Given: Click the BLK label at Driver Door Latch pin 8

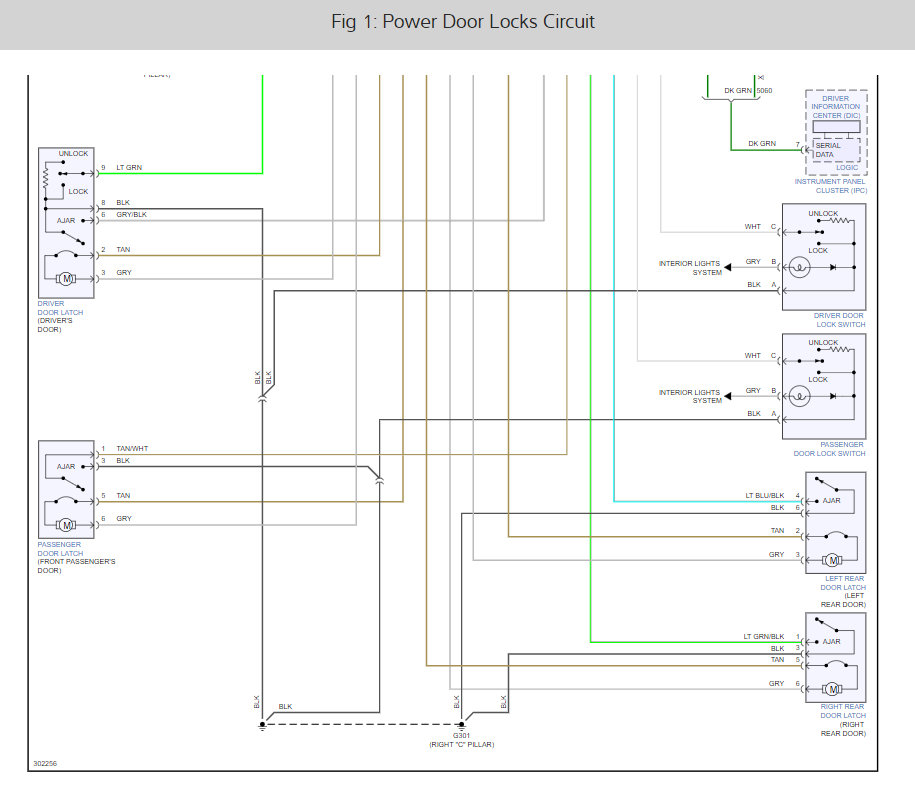Looking at the screenshot, I should click(x=123, y=202).
